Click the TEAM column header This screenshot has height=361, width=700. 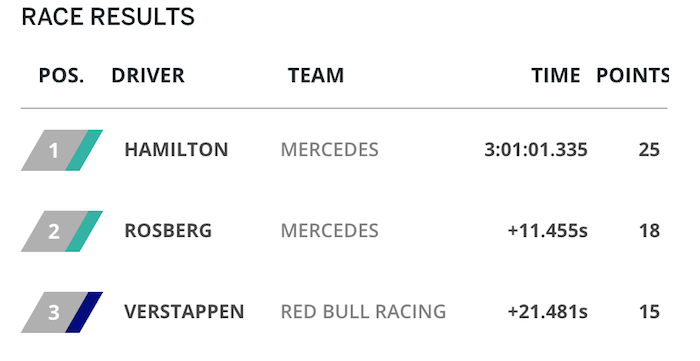pos(316,75)
